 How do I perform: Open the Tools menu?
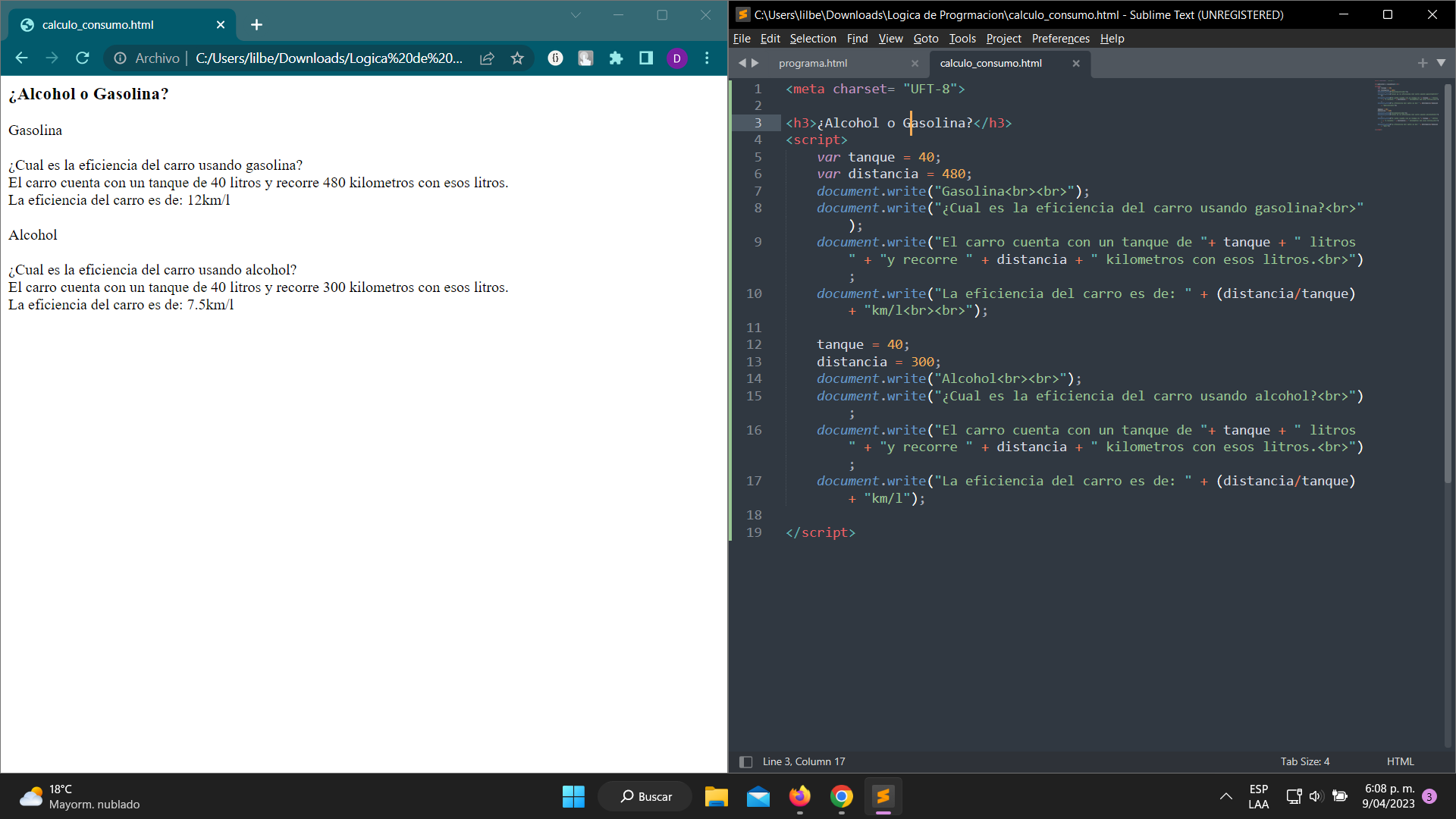962,39
